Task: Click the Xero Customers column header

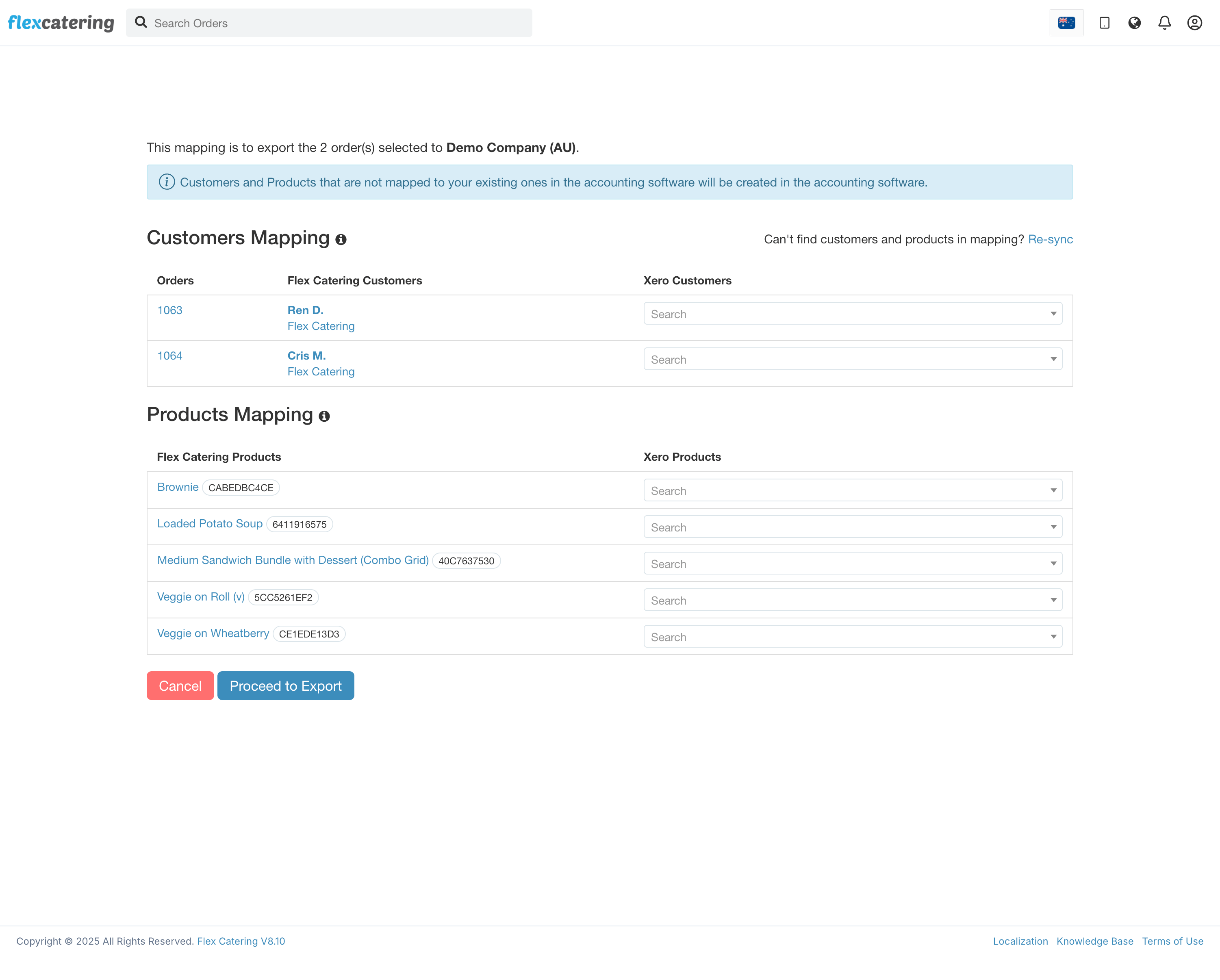Action: point(688,281)
